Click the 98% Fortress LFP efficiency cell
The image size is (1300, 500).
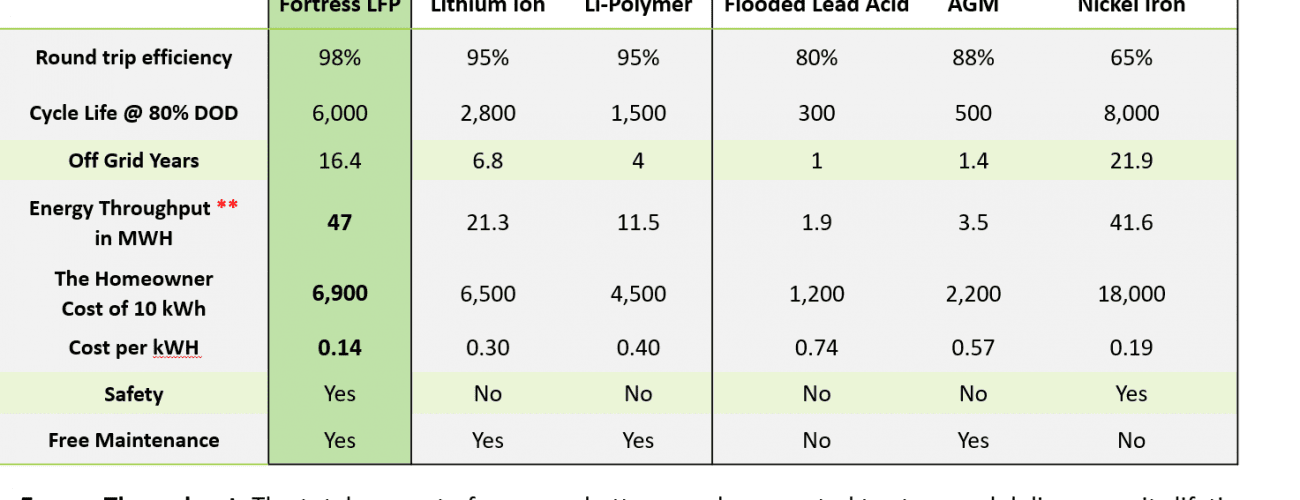pos(340,58)
